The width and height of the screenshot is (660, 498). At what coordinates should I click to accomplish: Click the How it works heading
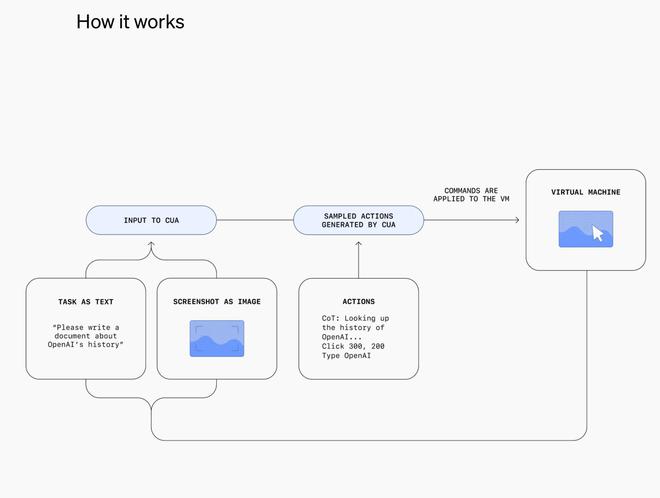tap(130, 21)
